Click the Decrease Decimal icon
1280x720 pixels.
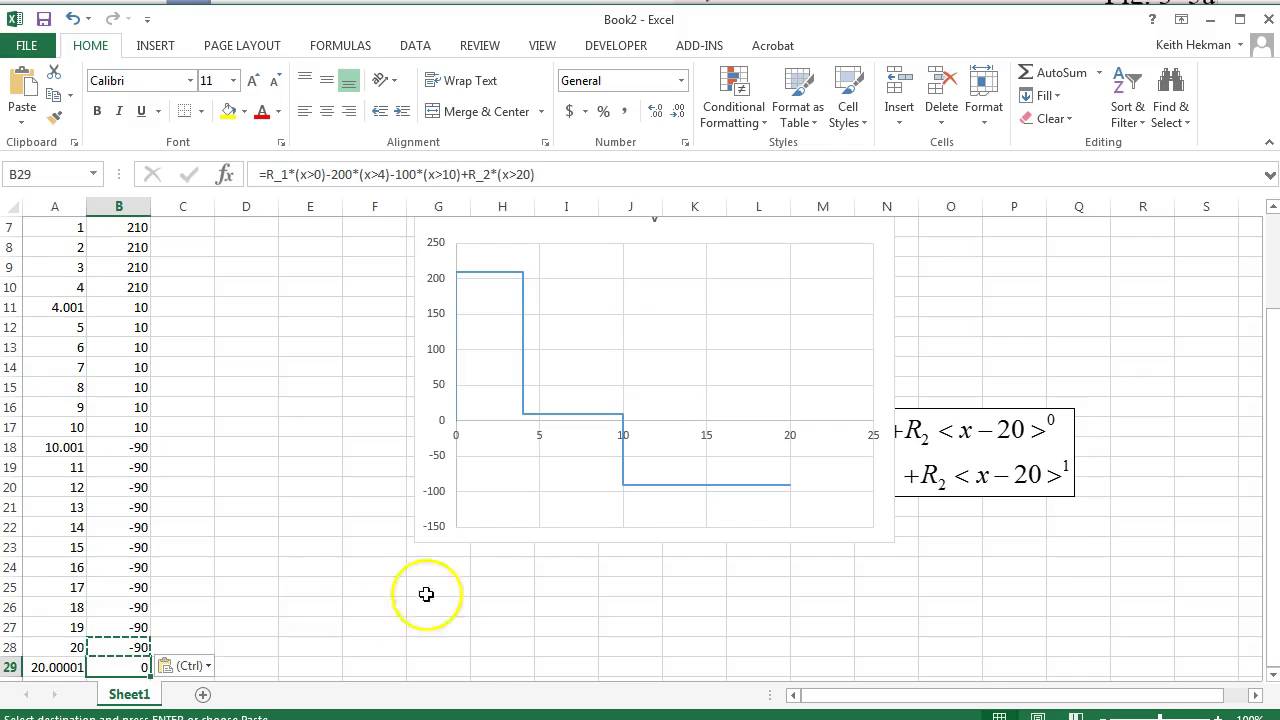click(679, 111)
